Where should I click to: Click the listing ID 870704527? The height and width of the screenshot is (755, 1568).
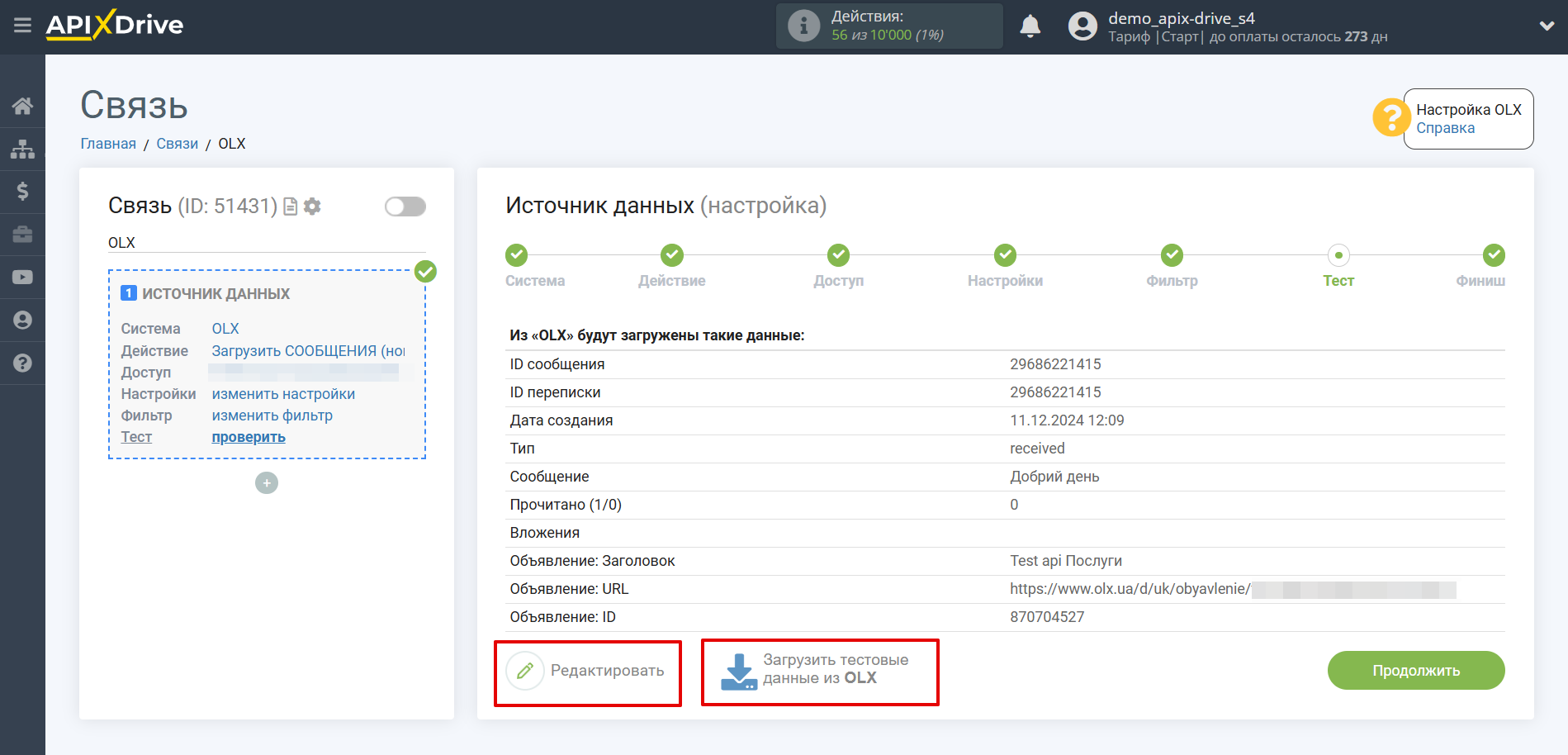[1047, 617]
